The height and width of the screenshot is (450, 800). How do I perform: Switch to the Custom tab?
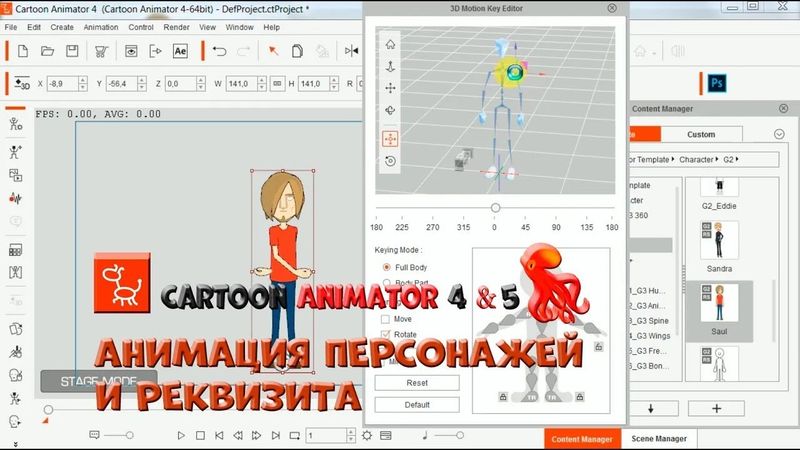click(701, 134)
